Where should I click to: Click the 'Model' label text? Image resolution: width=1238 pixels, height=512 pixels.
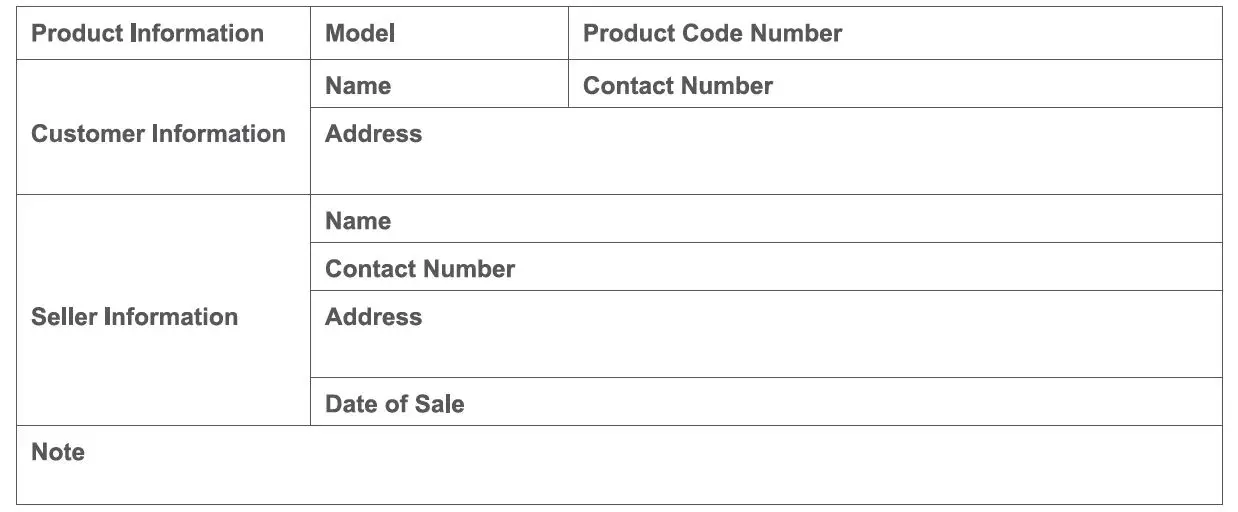click(360, 33)
